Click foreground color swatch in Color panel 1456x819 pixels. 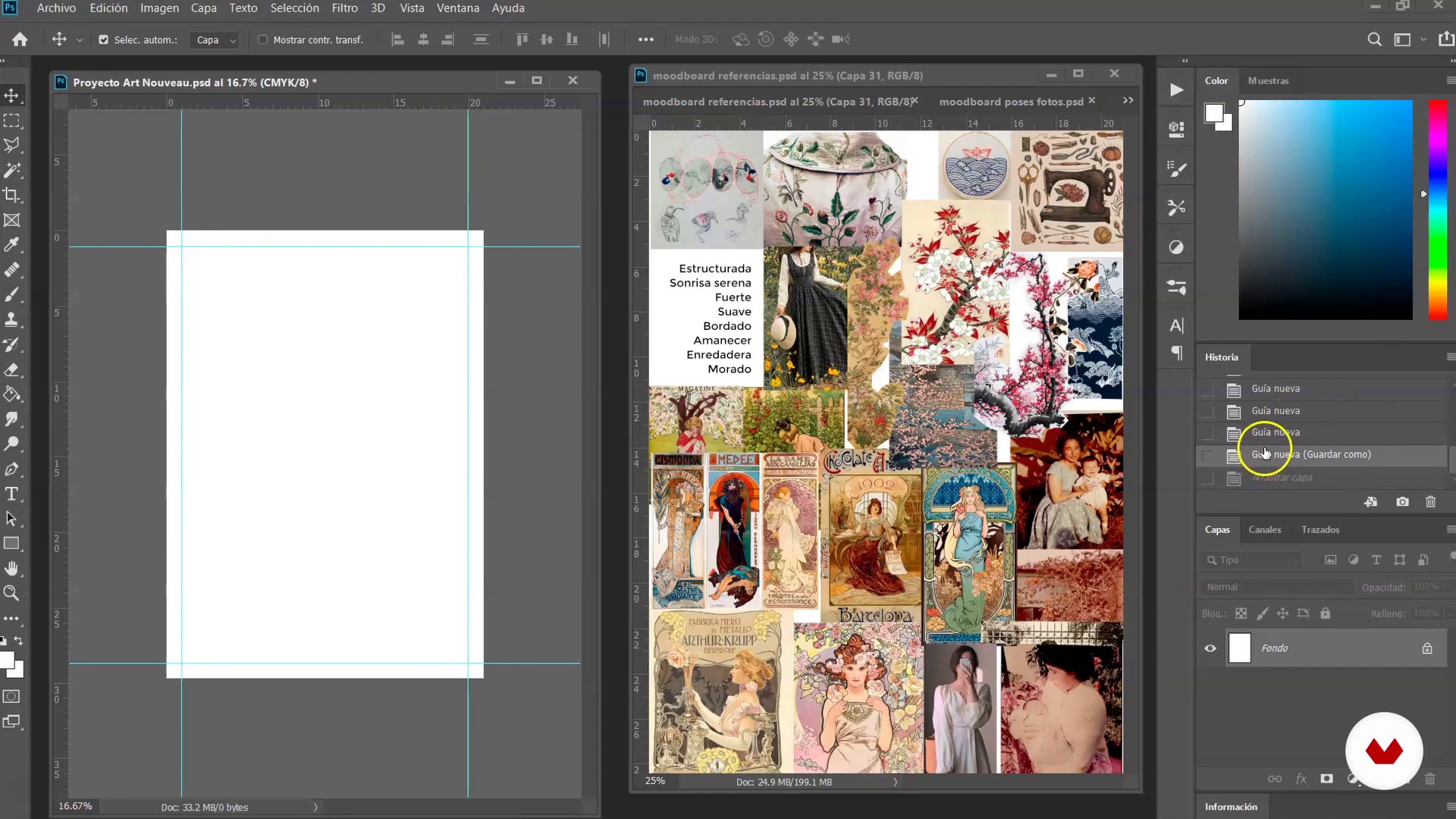click(x=1213, y=113)
